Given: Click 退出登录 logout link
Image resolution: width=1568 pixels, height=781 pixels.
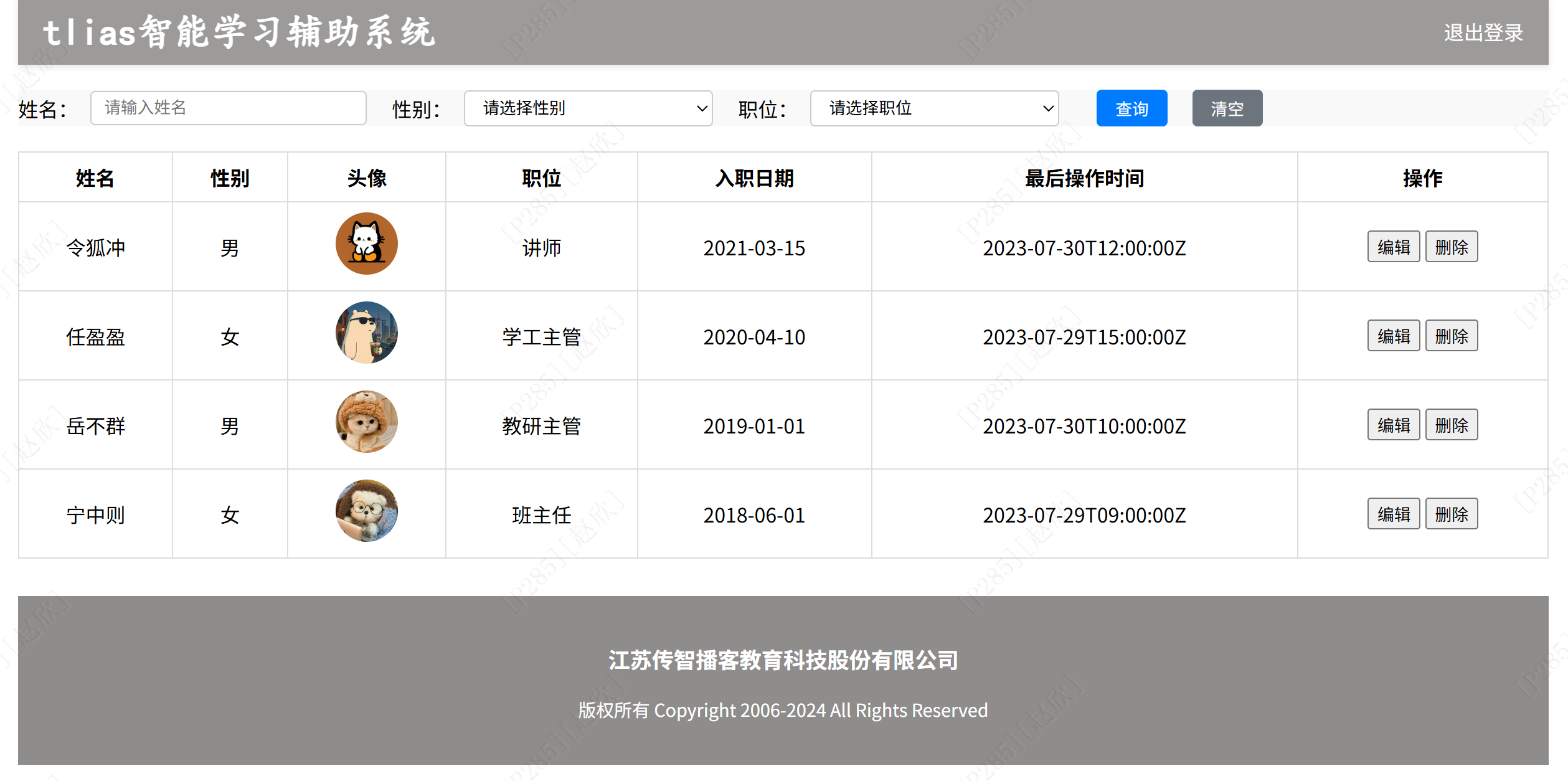Looking at the screenshot, I should point(1483,32).
